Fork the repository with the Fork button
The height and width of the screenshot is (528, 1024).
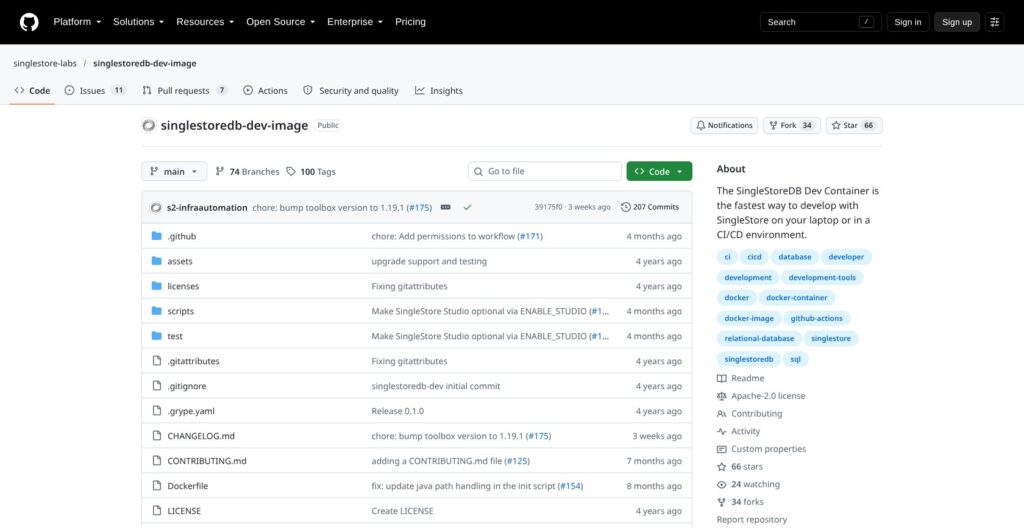point(792,125)
